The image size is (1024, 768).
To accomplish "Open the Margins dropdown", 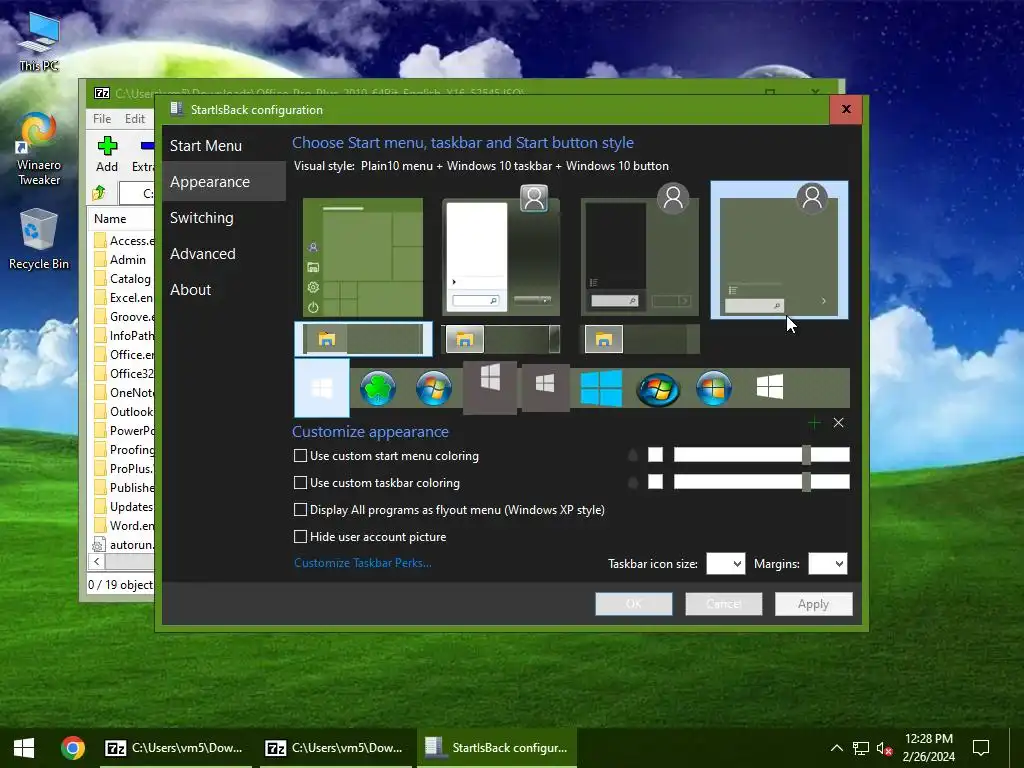I will coord(827,564).
